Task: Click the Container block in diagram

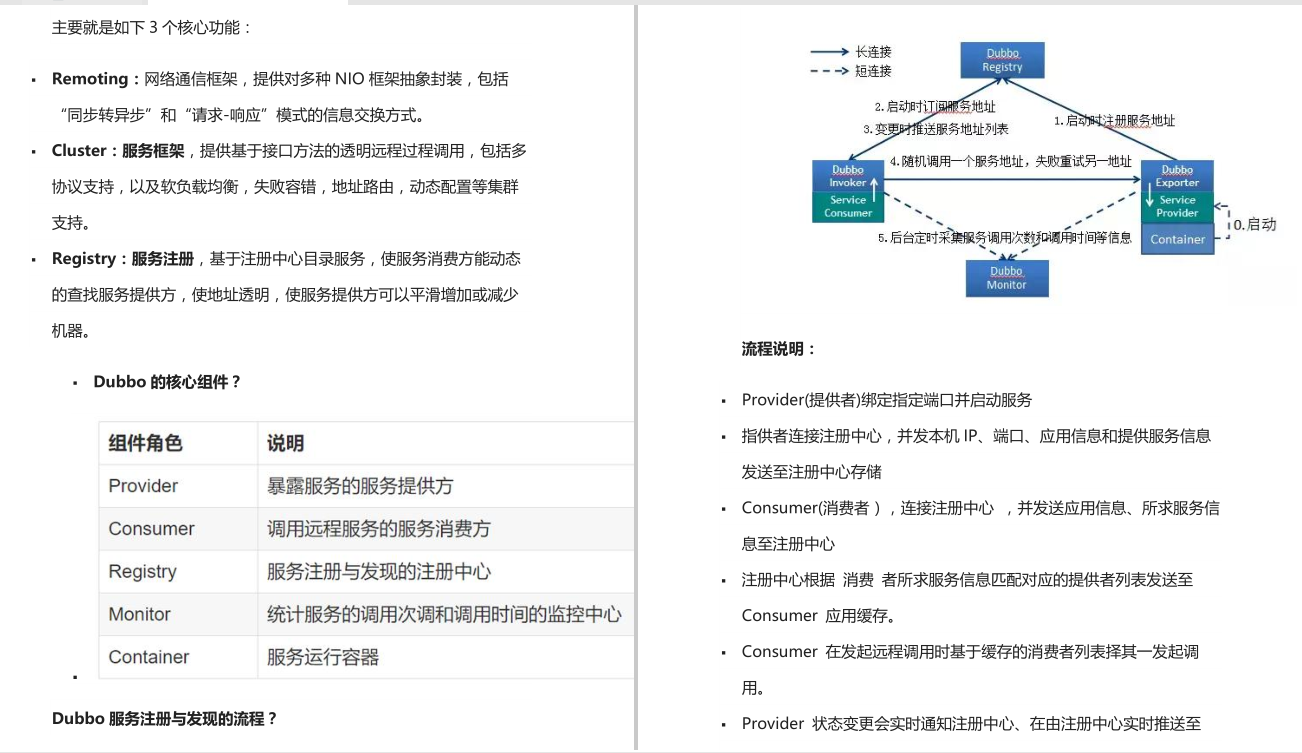Action: point(1177,239)
